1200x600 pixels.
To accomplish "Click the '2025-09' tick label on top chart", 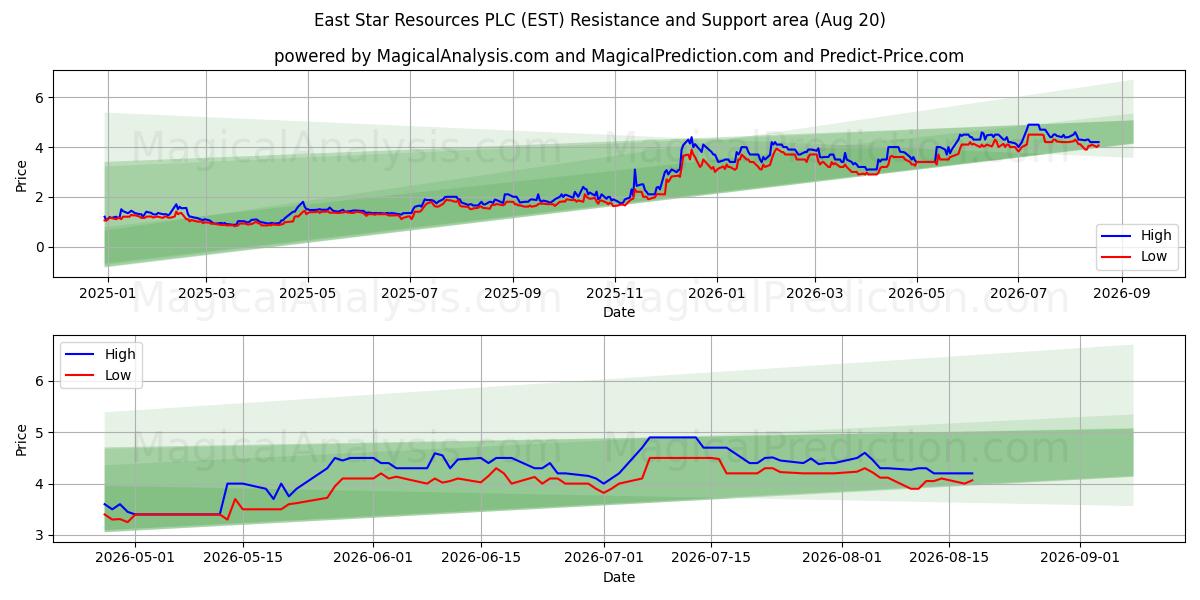I will pos(513,294).
